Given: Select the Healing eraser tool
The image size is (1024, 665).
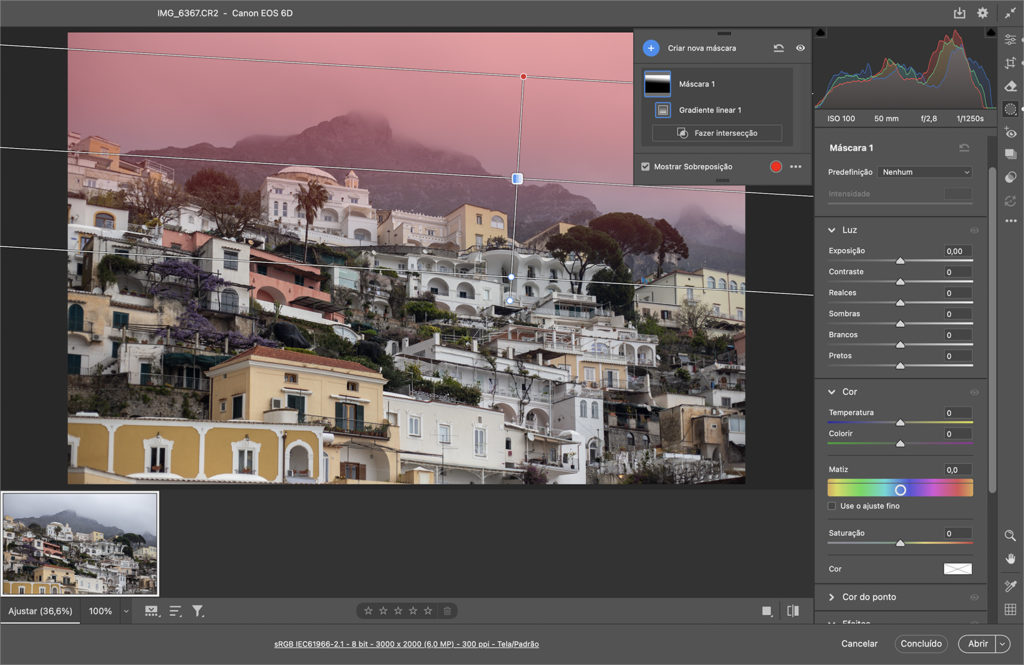Looking at the screenshot, I should (x=1010, y=86).
